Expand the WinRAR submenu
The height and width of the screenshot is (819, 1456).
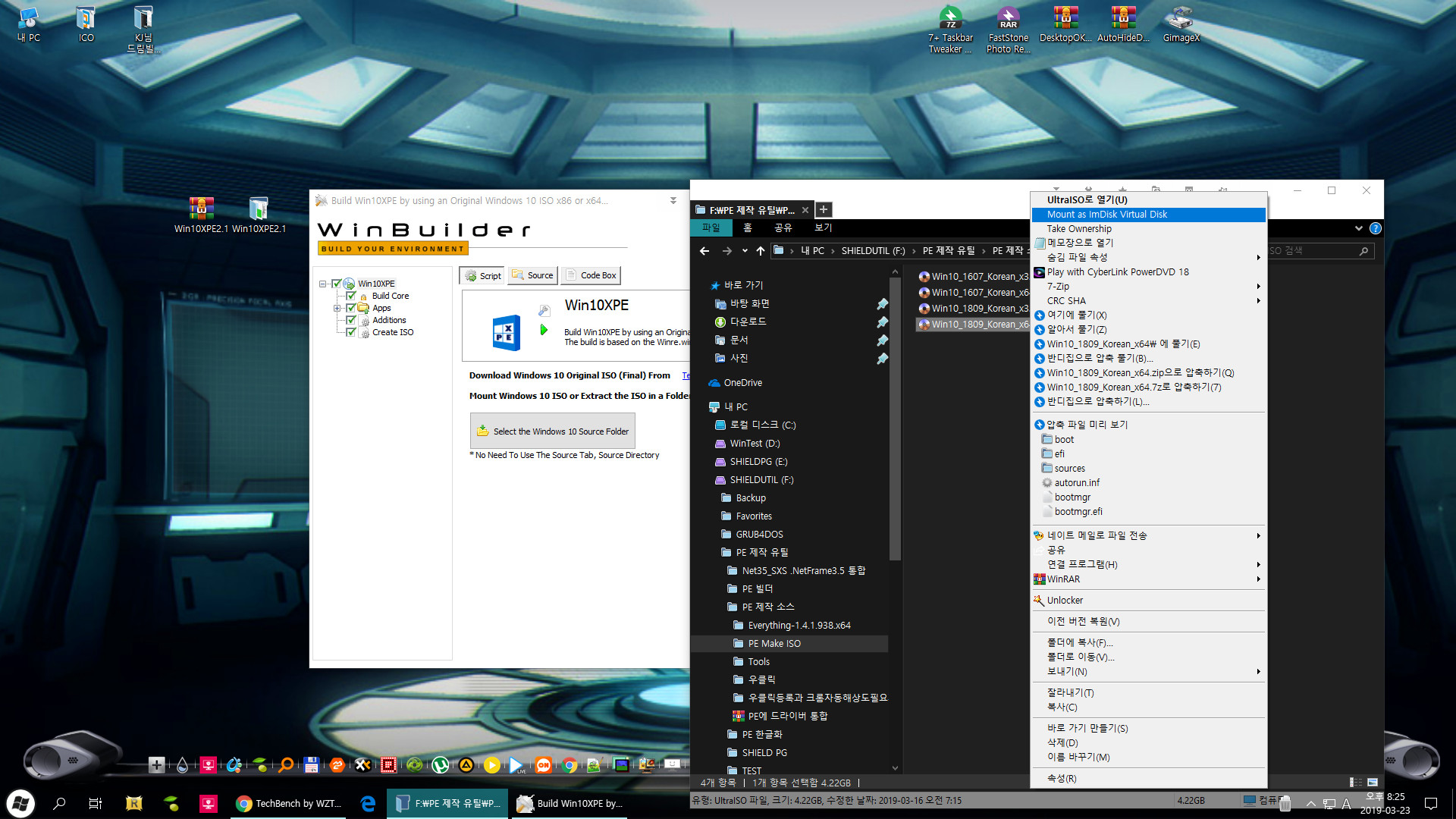click(1149, 579)
